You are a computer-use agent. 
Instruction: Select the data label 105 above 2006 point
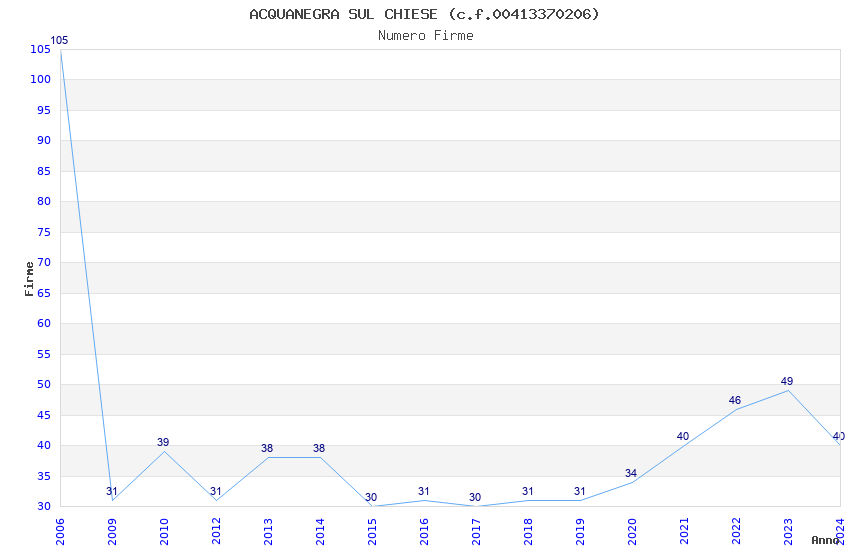59,40
